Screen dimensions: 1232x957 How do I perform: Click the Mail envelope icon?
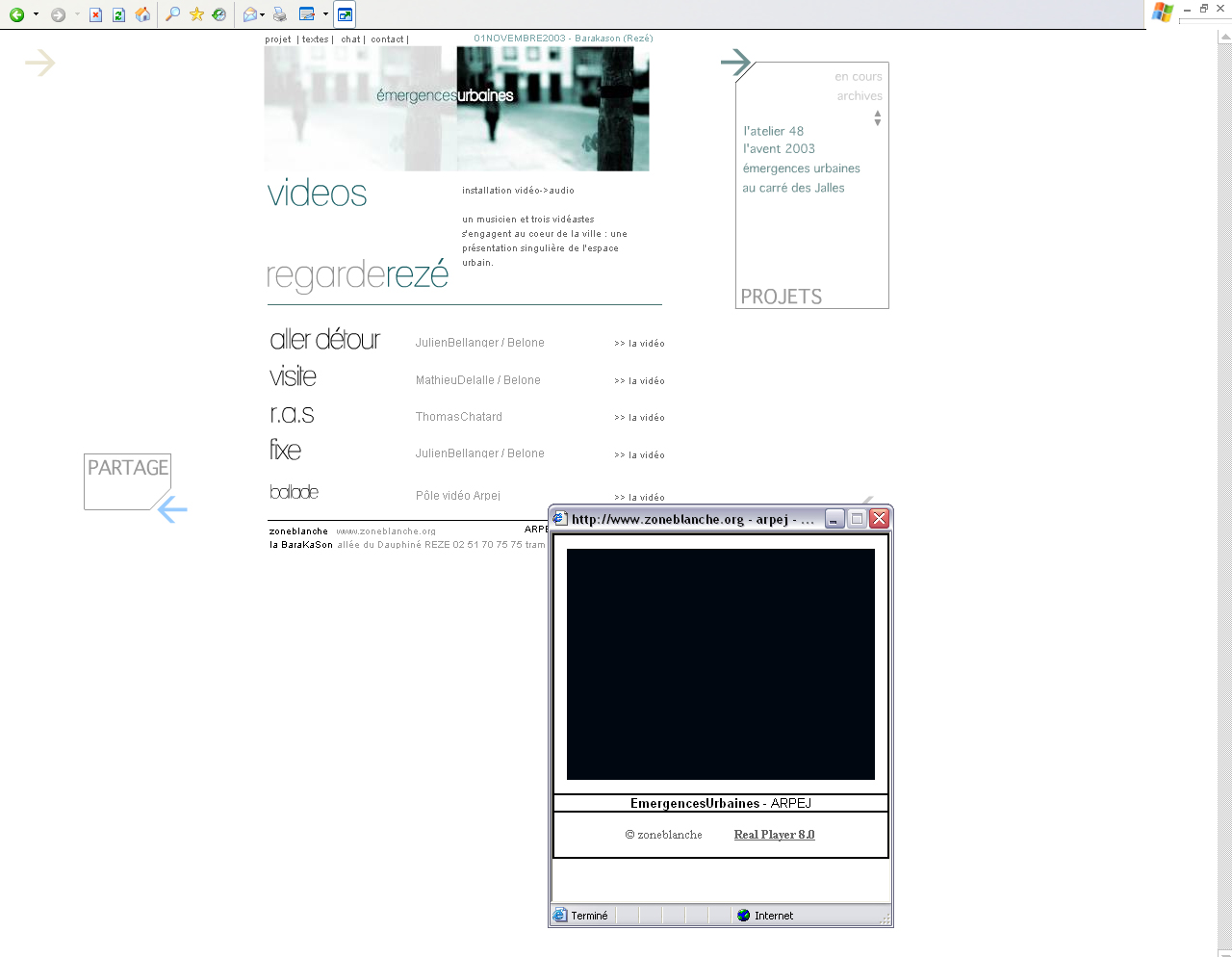tap(250, 14)
